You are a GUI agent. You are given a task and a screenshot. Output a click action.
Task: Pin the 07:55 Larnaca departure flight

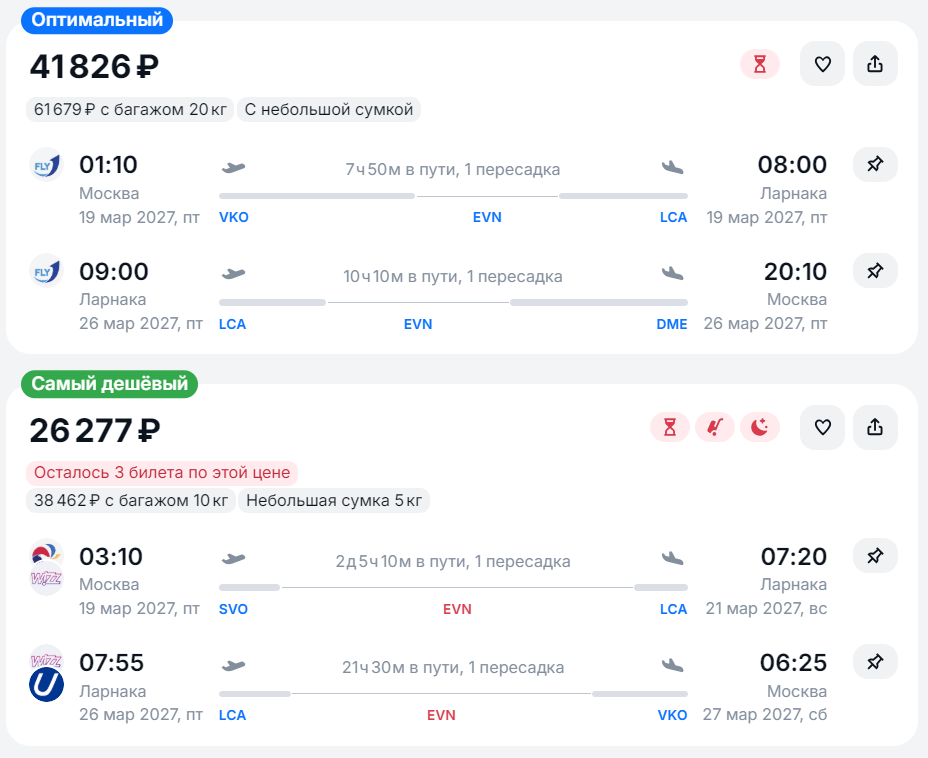875,662
